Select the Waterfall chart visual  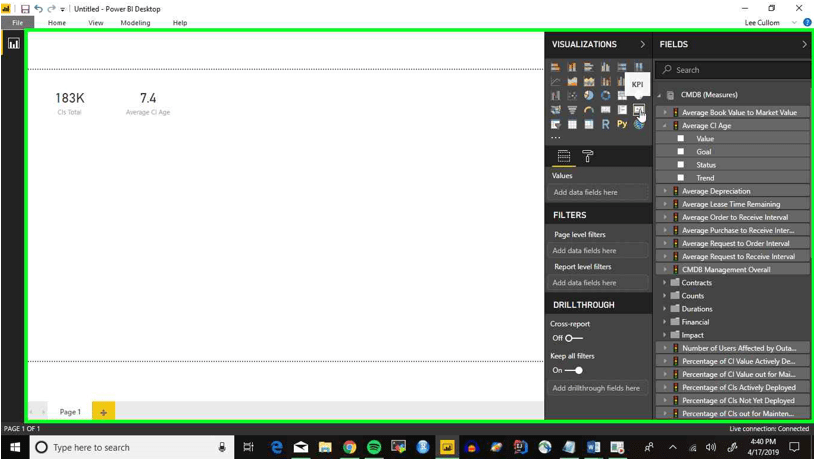(x=555, y=96)
